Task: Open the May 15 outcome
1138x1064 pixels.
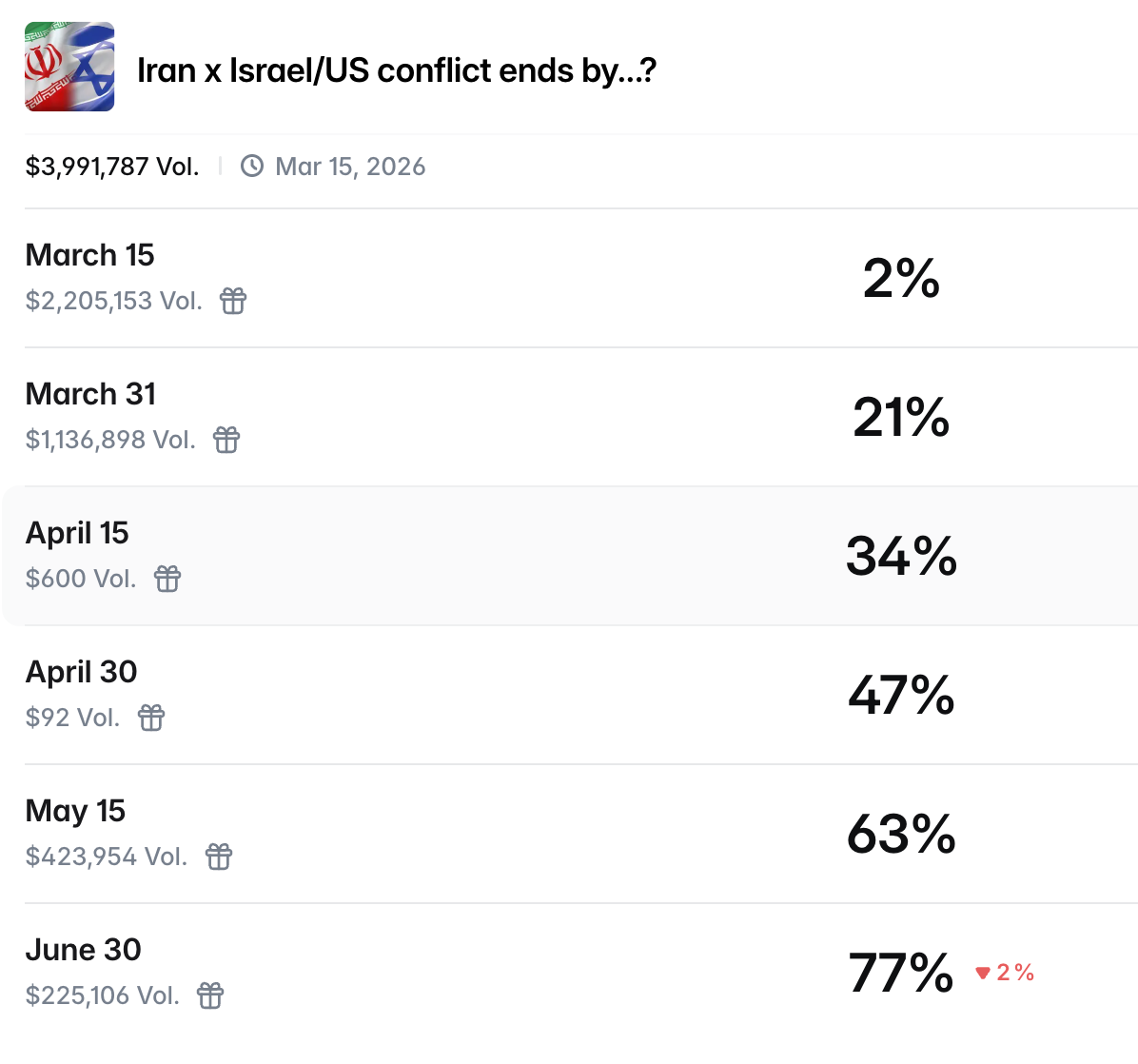Action: click(x=75, y=811)
